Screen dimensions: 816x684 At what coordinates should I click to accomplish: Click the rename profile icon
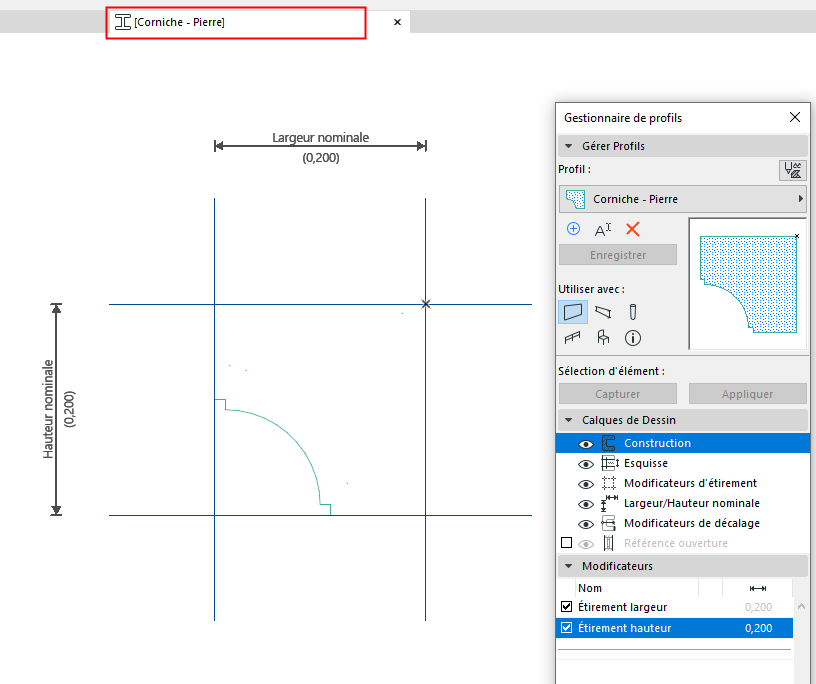tap(603, 229)
